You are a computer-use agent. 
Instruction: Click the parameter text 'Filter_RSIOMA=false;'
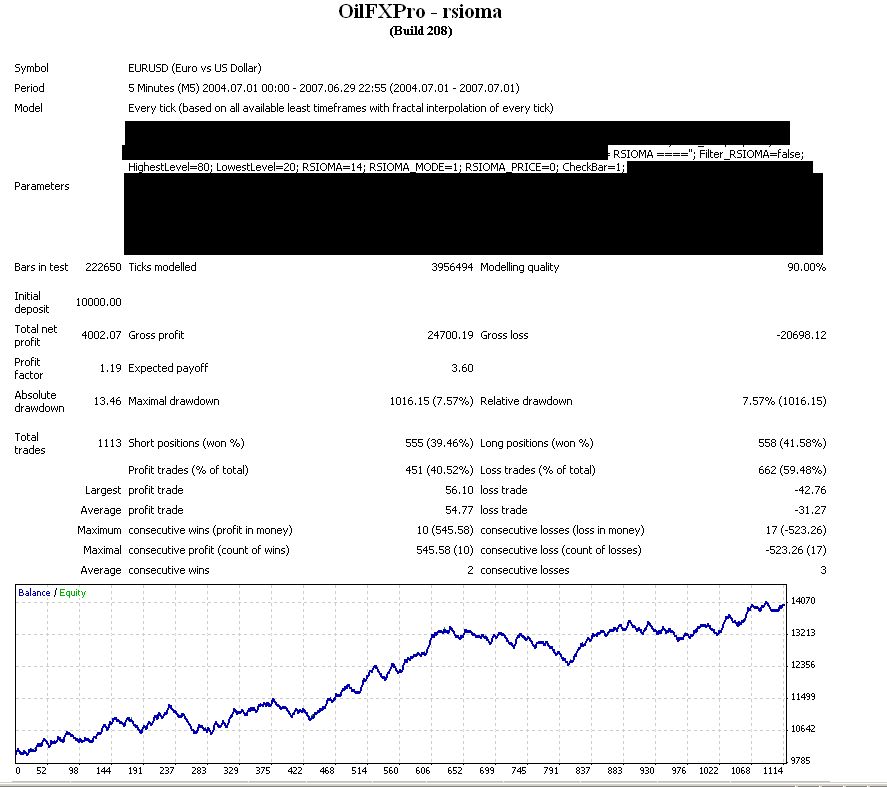pyautogui.click(x=751, y=154)
